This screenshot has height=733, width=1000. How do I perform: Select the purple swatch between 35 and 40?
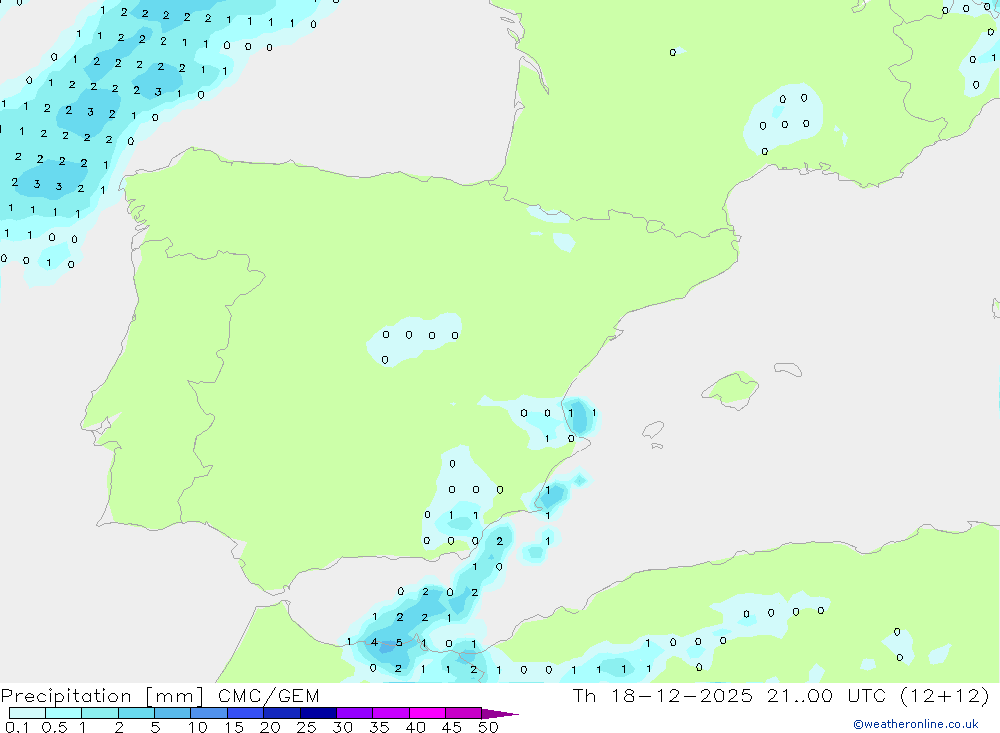pos(391,713)
